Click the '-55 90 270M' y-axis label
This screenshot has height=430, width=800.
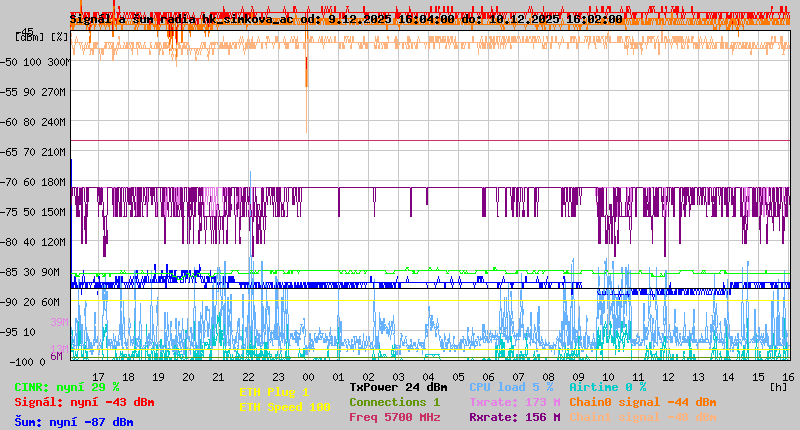[33, 92]
